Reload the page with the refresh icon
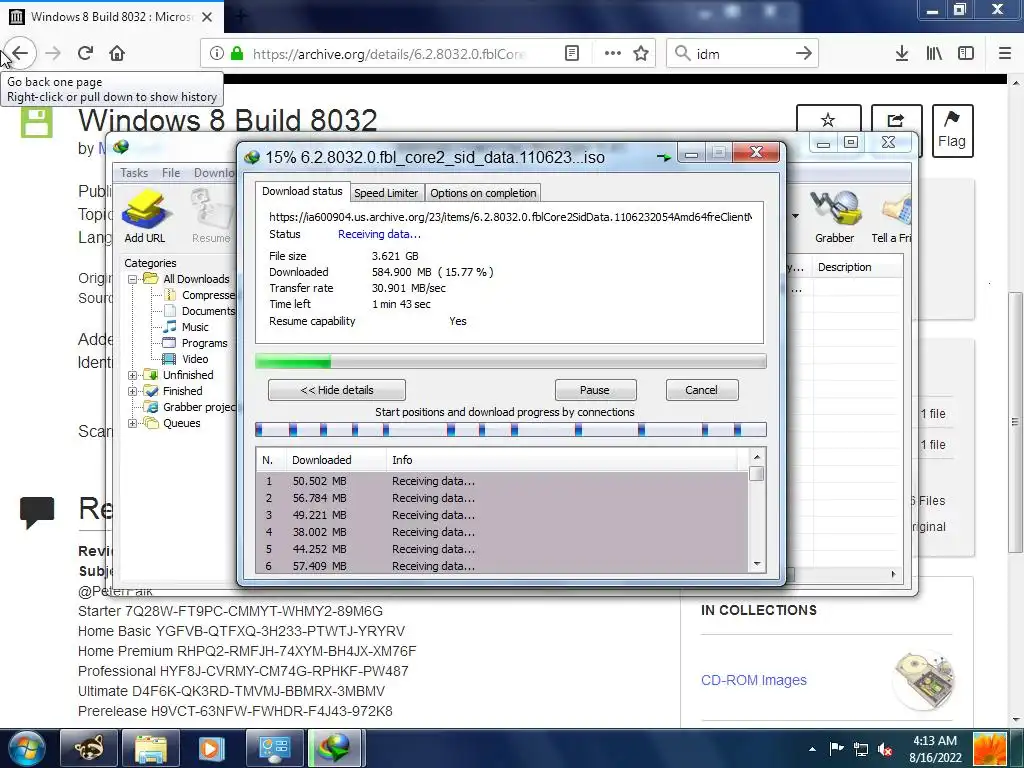This screenshot has width=1024, height=768. tap(85, 53)
